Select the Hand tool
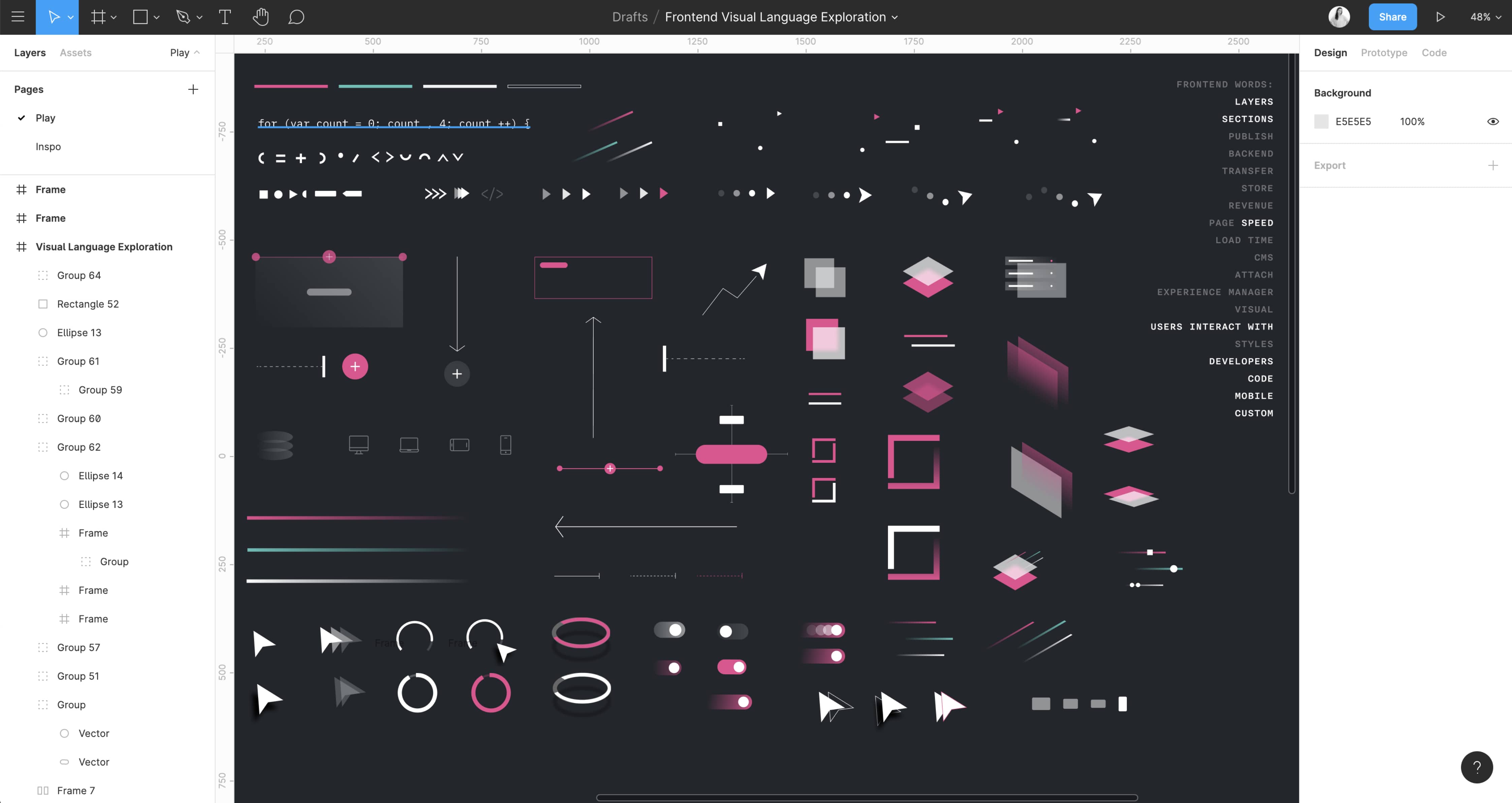1512x803 pixels. tap(261, 17)
